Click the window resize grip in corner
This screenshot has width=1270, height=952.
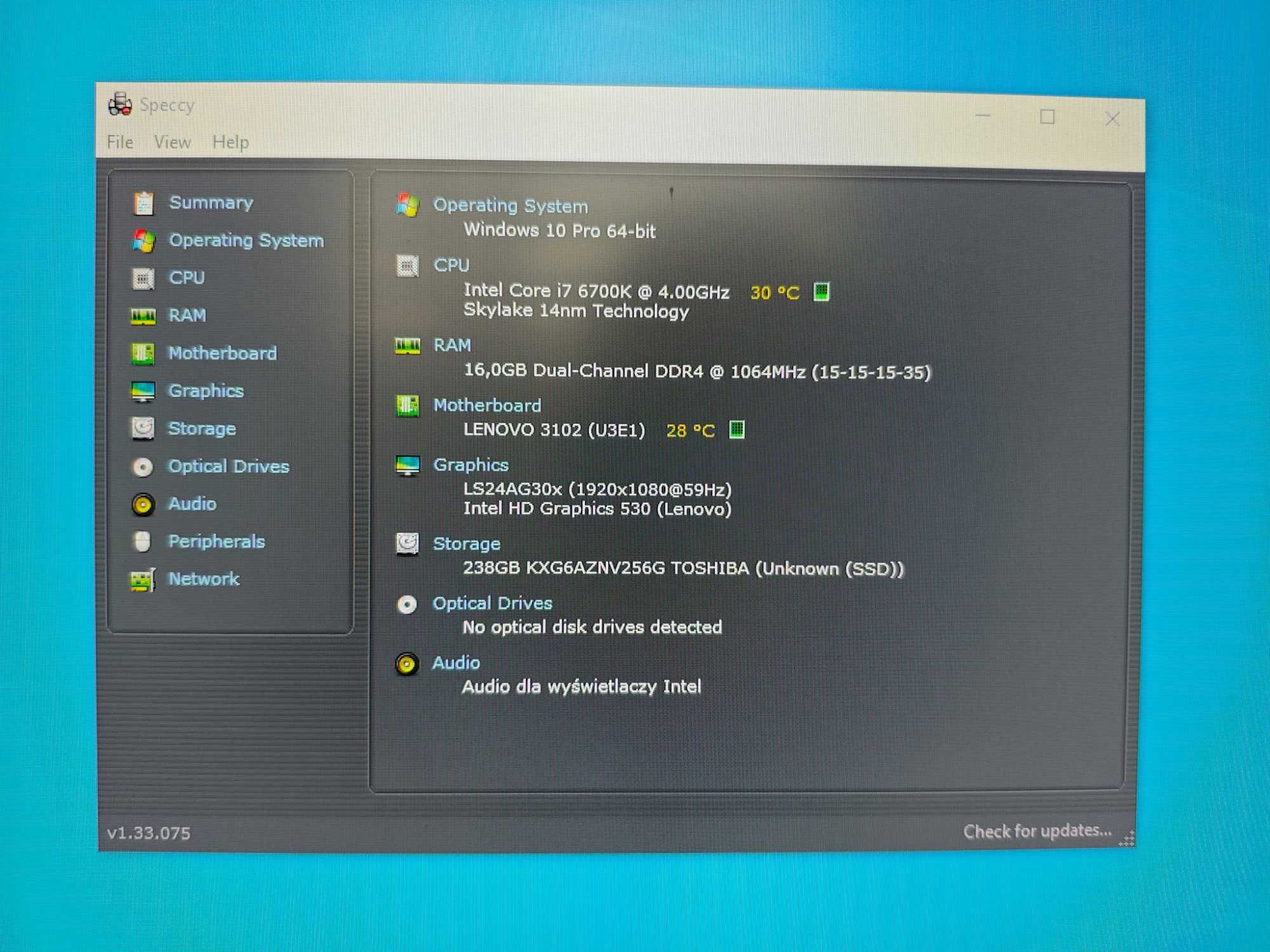(x=1126, y=839)
